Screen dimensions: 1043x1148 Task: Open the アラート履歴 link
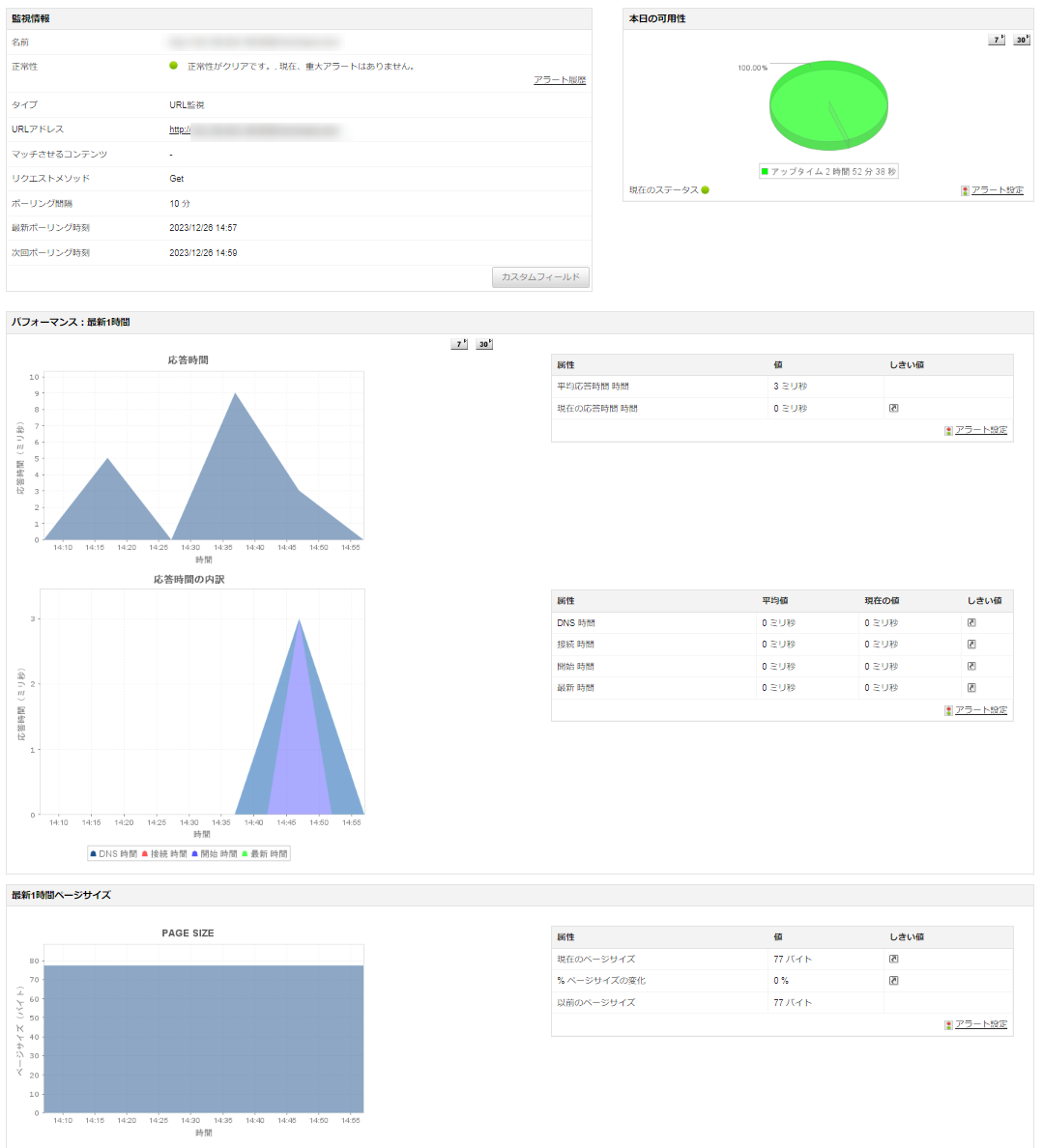[560, 80]
